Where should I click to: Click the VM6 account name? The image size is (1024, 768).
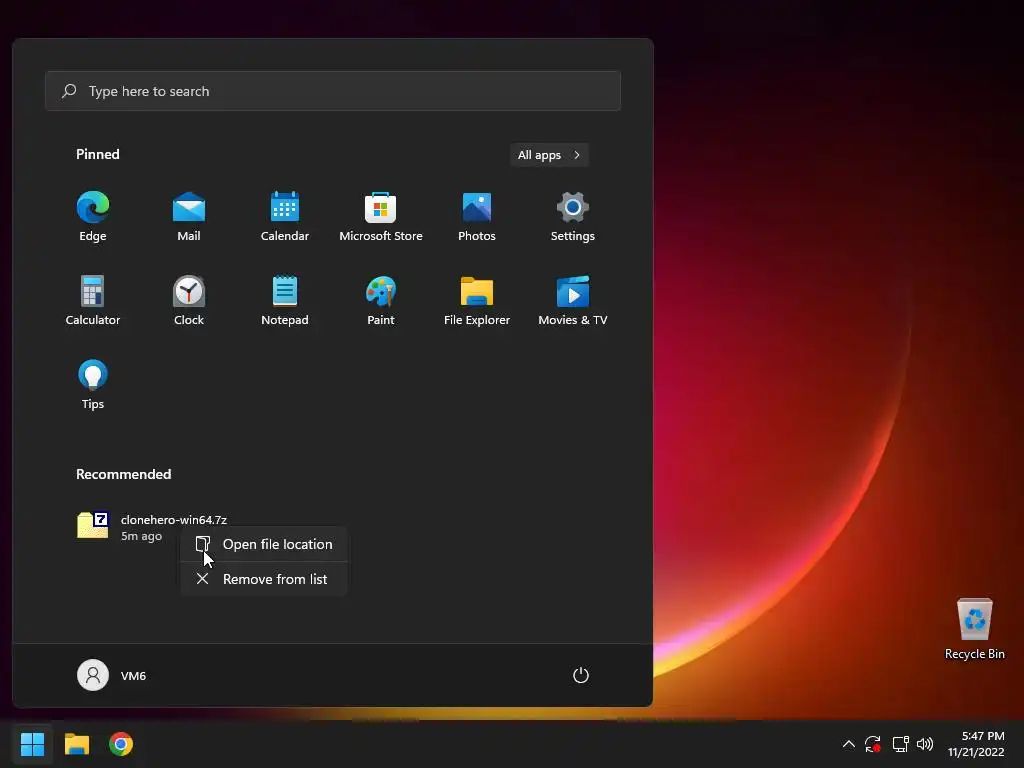[x=133, y=676]
